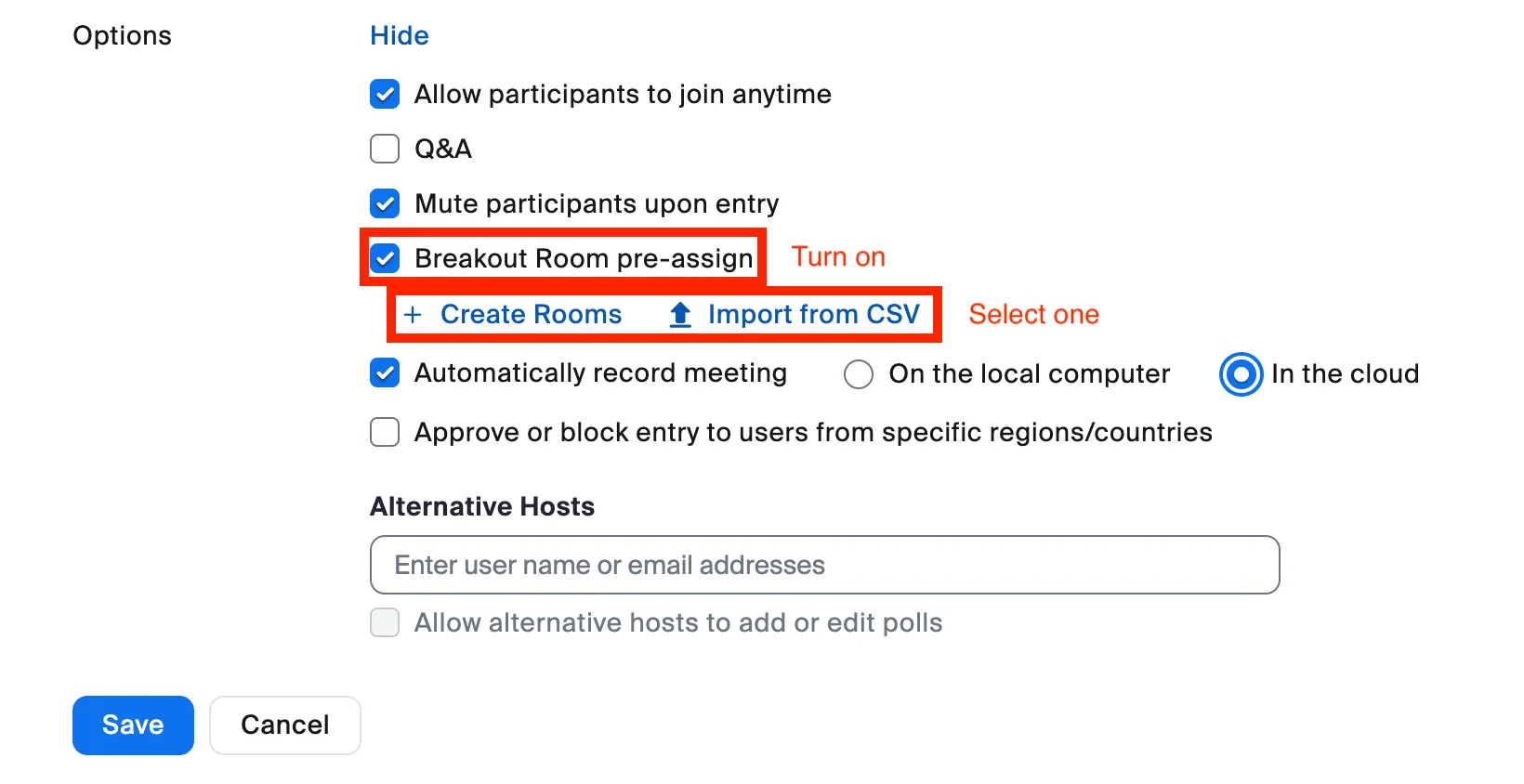This screenshot has width=1524, height=784.
Task: Tick Allow alternative hosts to edit polls checkbox
Action: 385,622
